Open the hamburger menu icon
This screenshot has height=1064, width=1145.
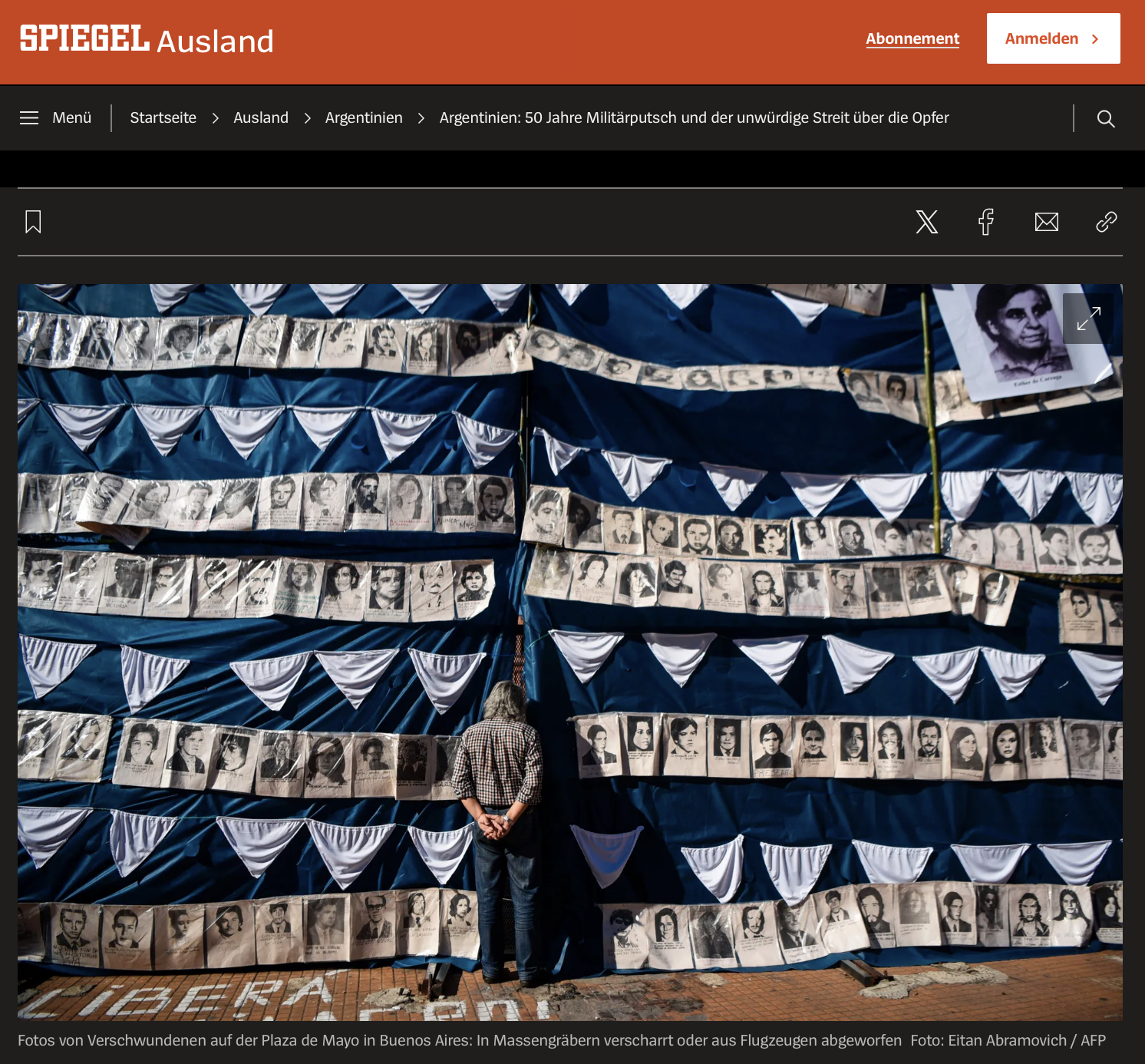point(29,117)
